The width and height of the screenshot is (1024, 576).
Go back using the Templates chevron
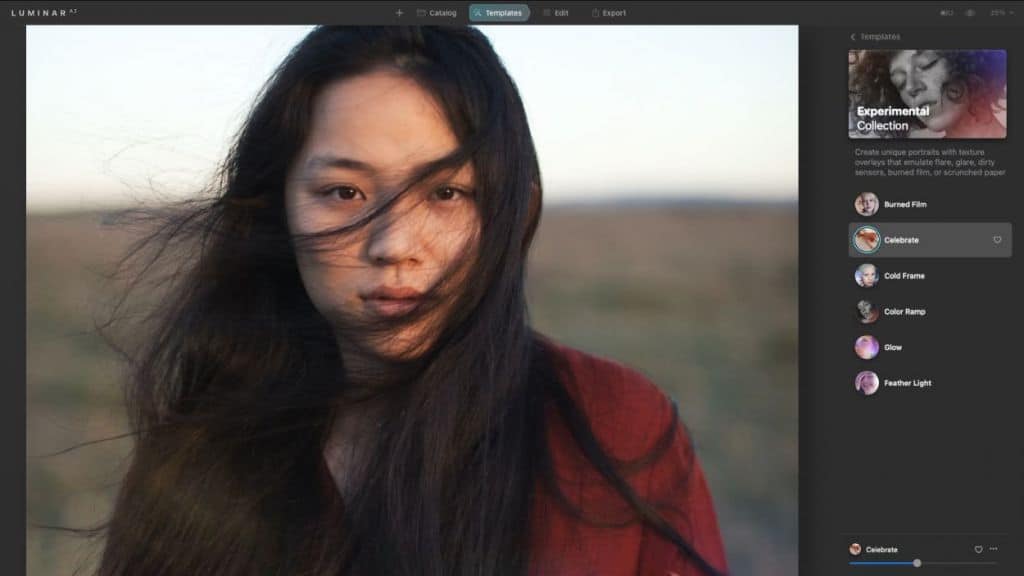853,37
